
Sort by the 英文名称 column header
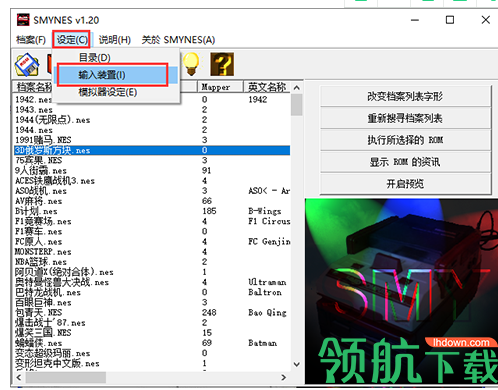pyautogui.click(x=267, y=87)
